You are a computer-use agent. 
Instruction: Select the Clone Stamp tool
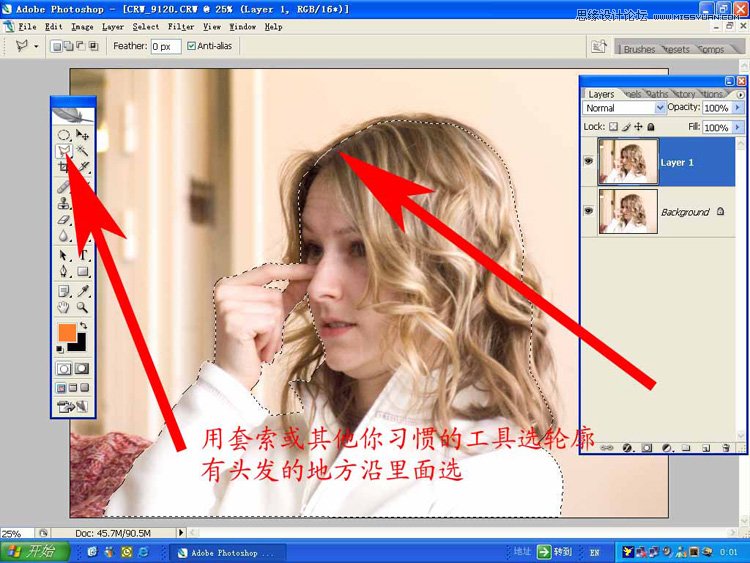(x=64, y=204)
